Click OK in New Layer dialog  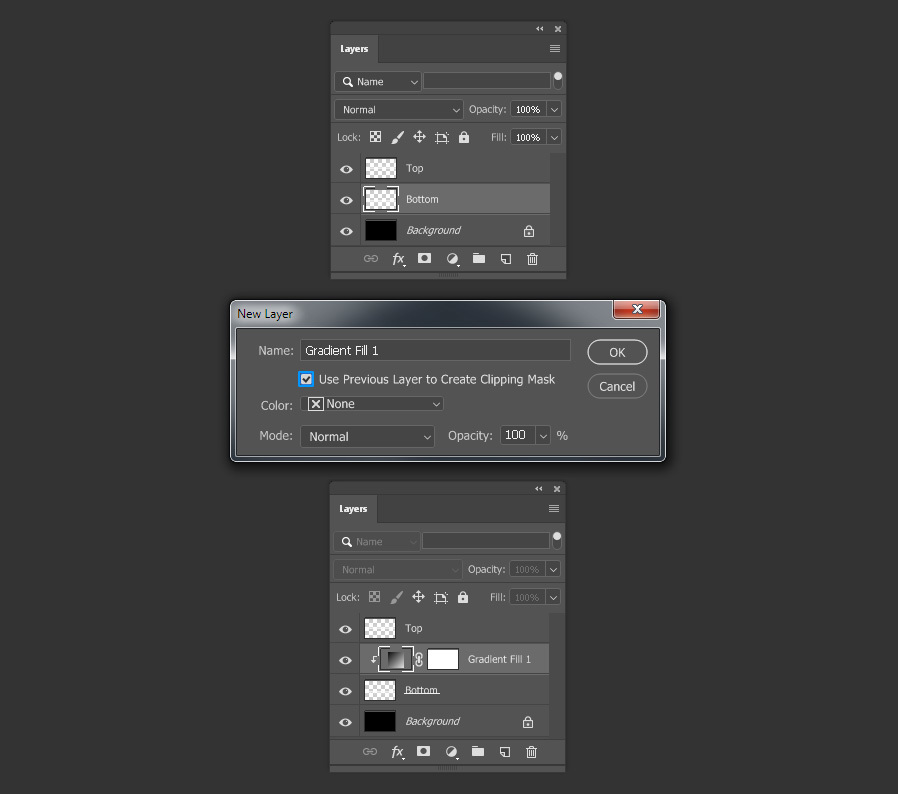[617, 352]
